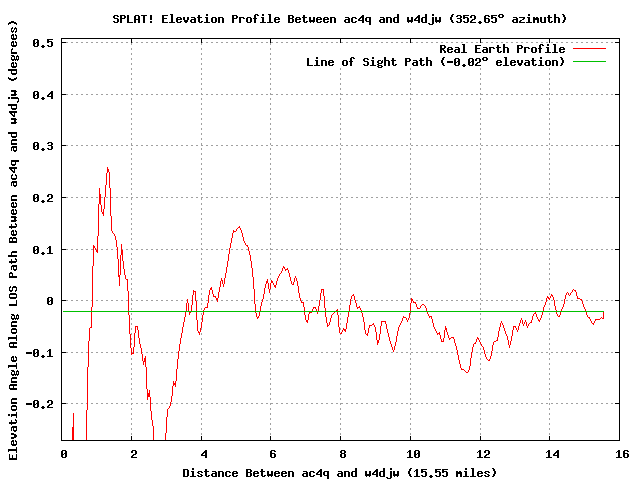Click the green legend line sample

pyautogui.click(x=589, y=62)
